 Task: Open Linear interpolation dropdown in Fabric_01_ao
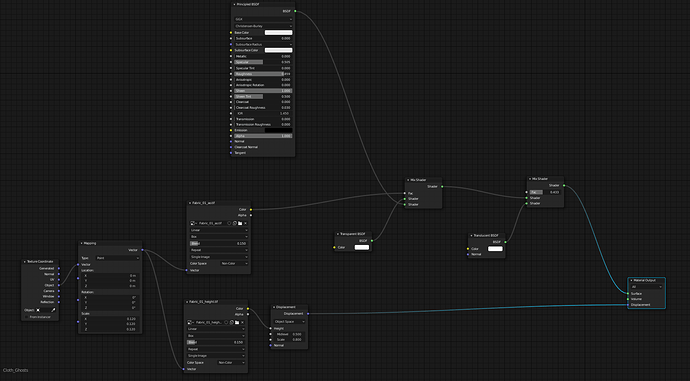[x=219, y=230]
